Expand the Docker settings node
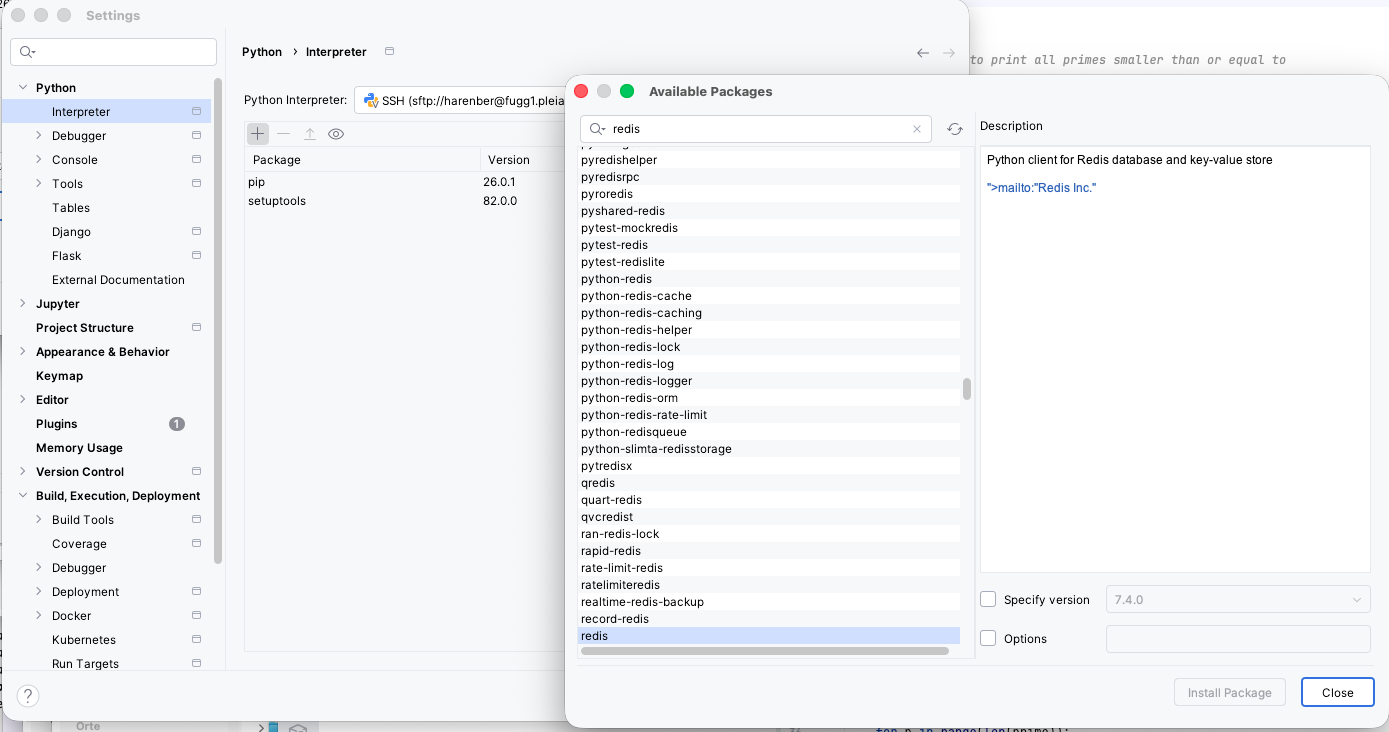Viewport: 1389px width, 732px height. point(39,616)
